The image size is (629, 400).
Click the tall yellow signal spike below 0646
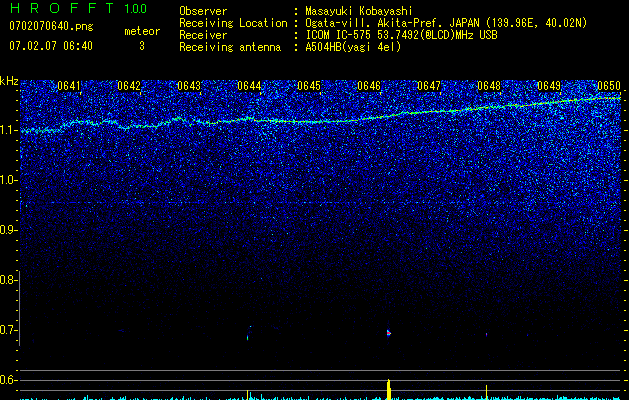pos(388,389)
